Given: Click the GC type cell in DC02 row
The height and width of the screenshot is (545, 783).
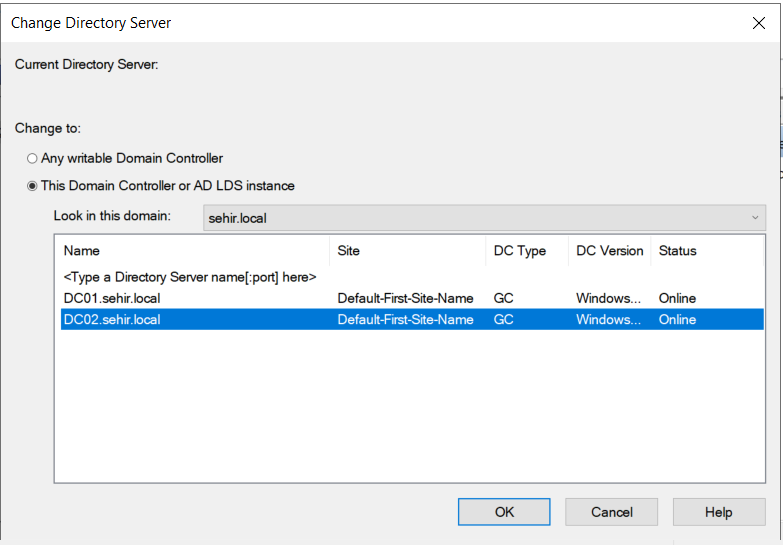Looking at the screenshot, I should point(504,320).
